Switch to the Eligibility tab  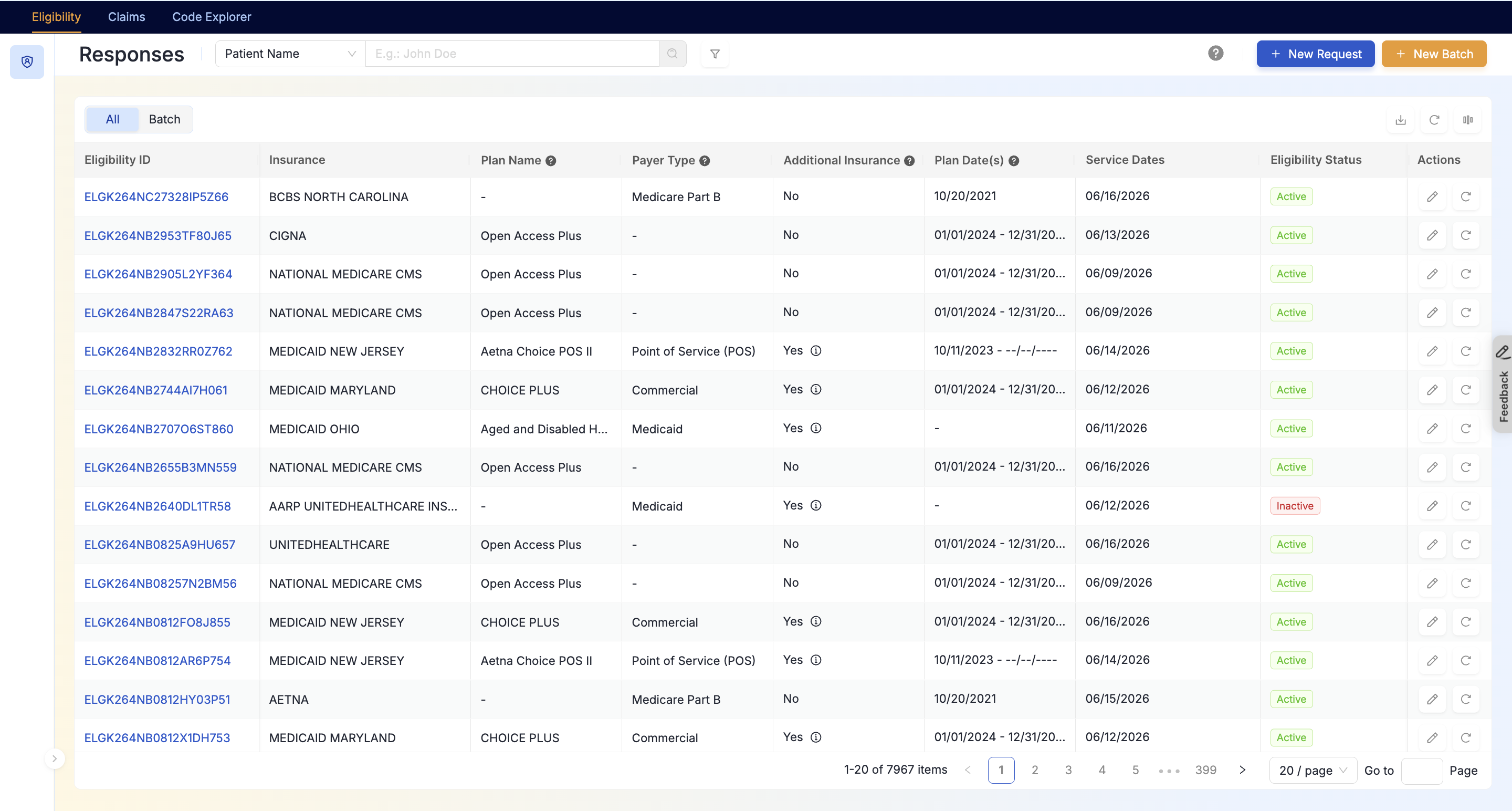click(x=56, y=17)
